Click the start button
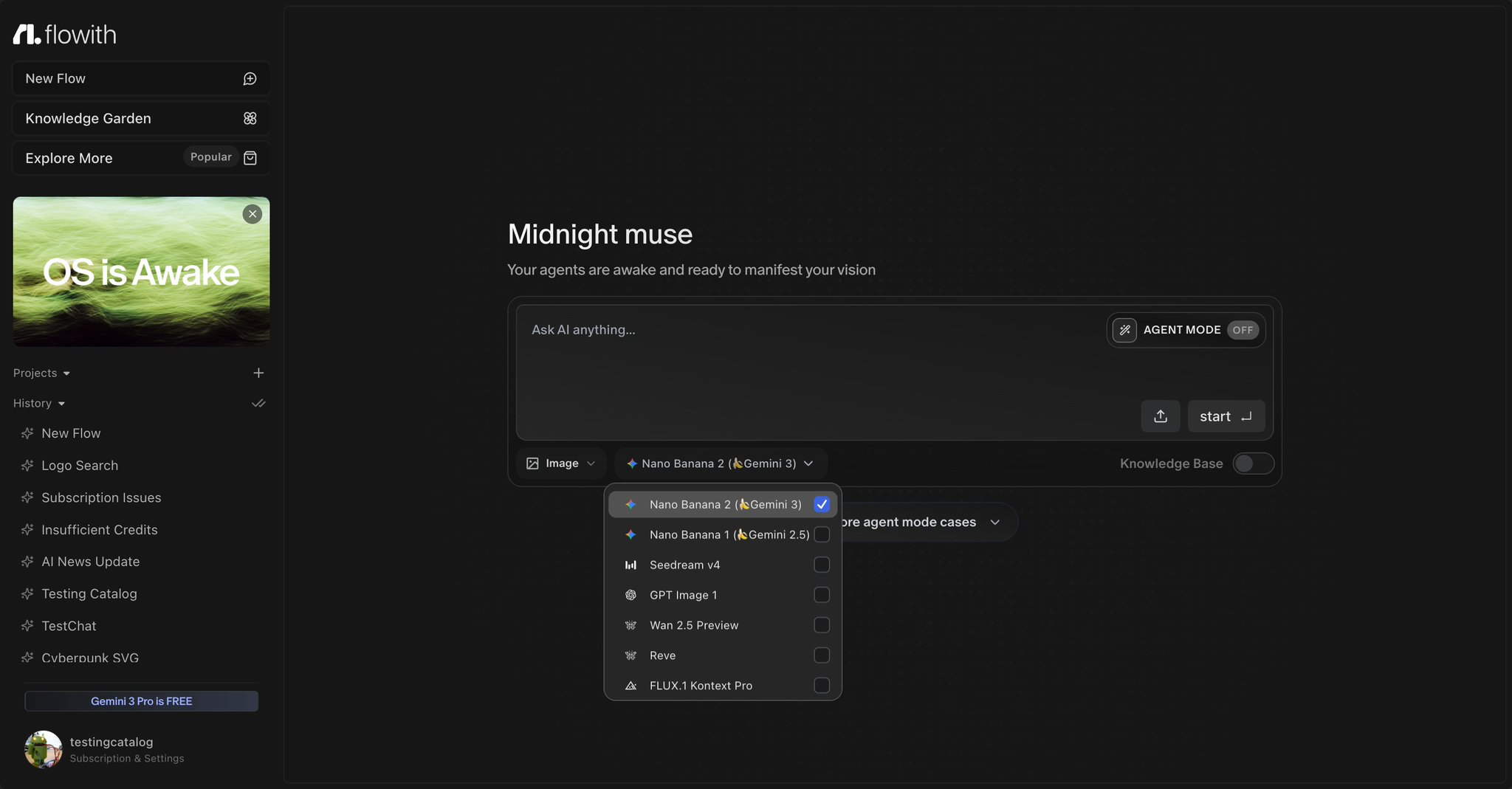Viewport: 1512px width, 789px height. click(1226, 416)
